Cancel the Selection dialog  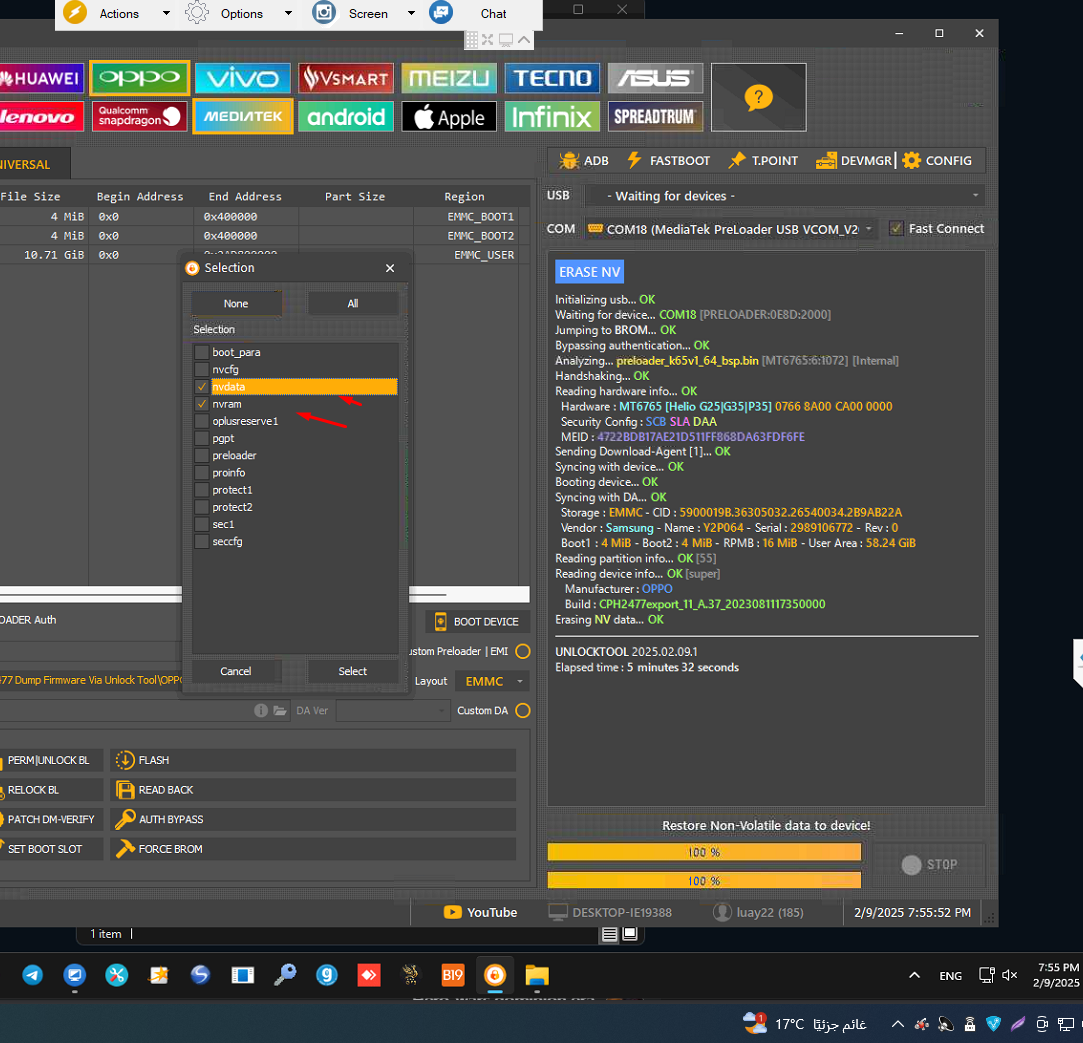[236, 671]
